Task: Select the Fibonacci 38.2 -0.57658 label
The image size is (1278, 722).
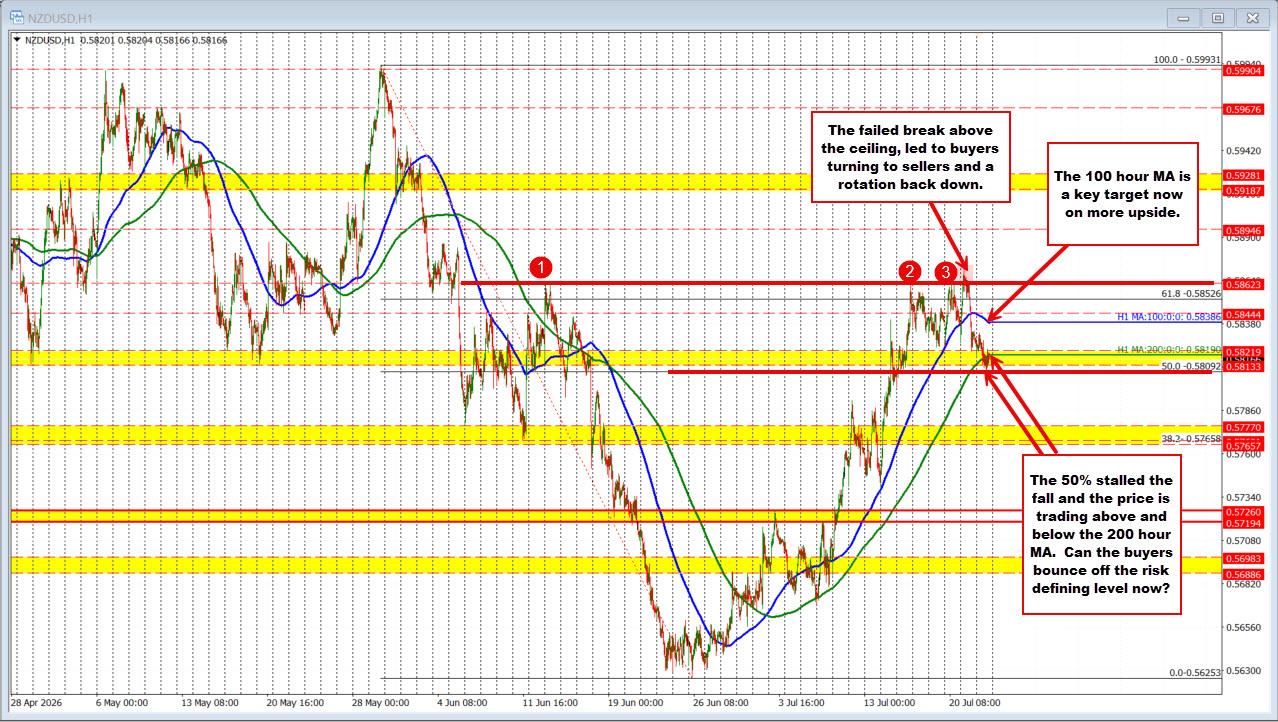Action: [1190, 438]
